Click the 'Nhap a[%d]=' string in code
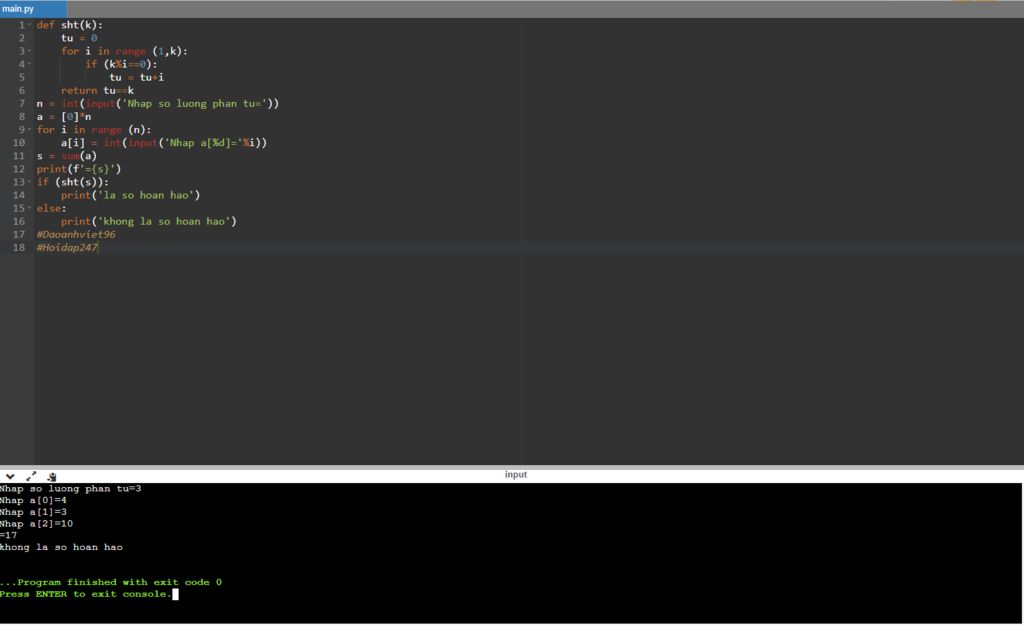The width and height of the screenshot is (1024, 625). [204, 142]
